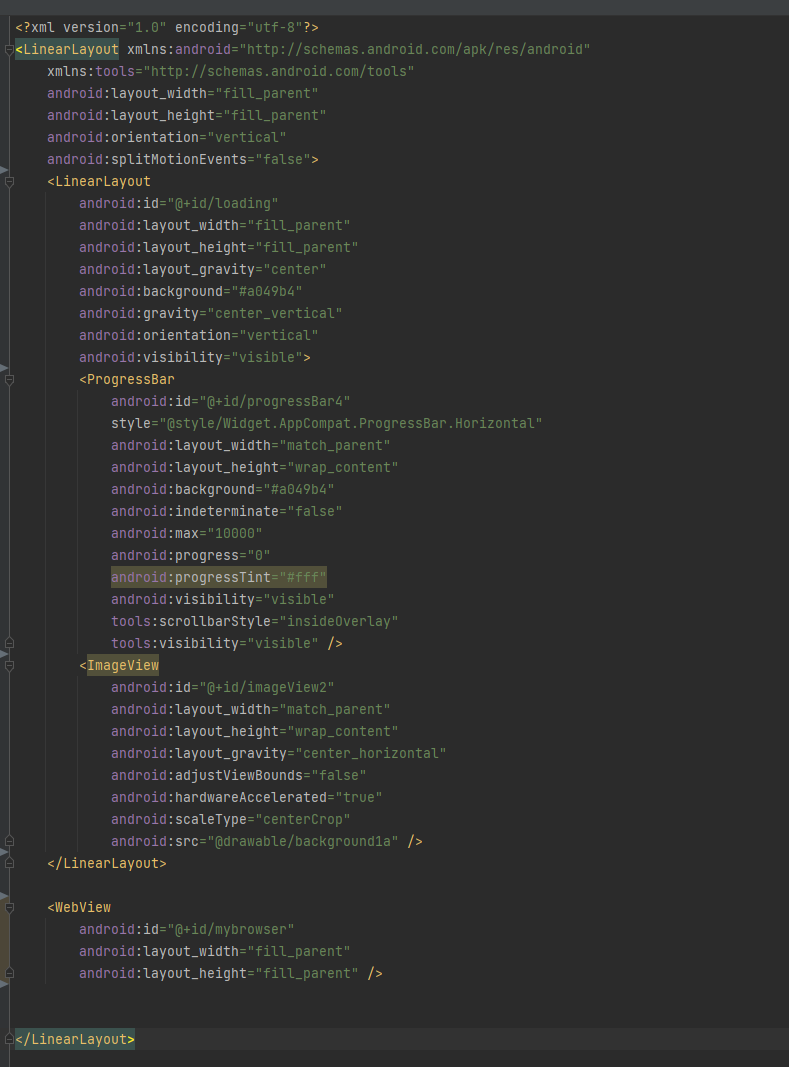Click the android:id="@+id/loading" line
This screenshot has width=789, height=1067.
point(178,203)
